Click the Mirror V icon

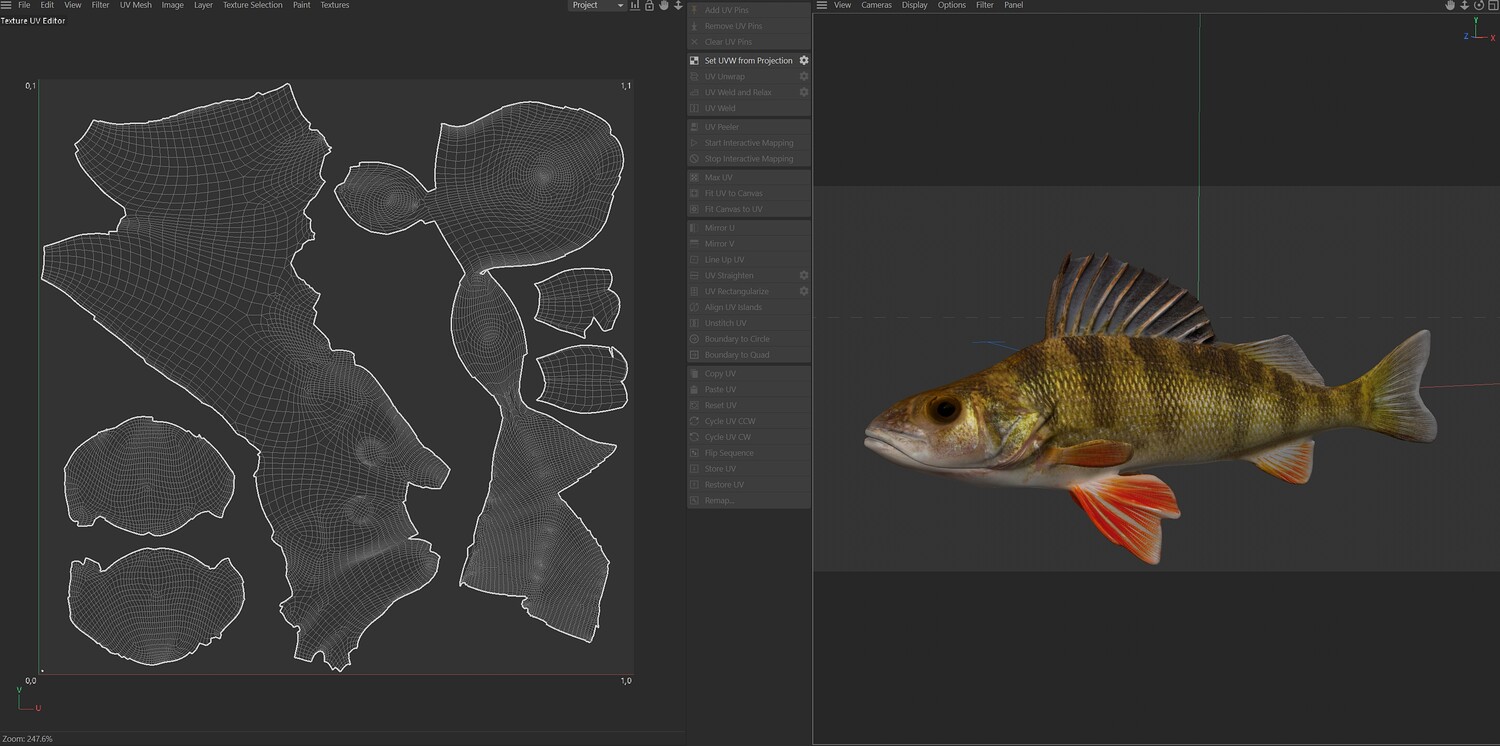coord(694,244)
